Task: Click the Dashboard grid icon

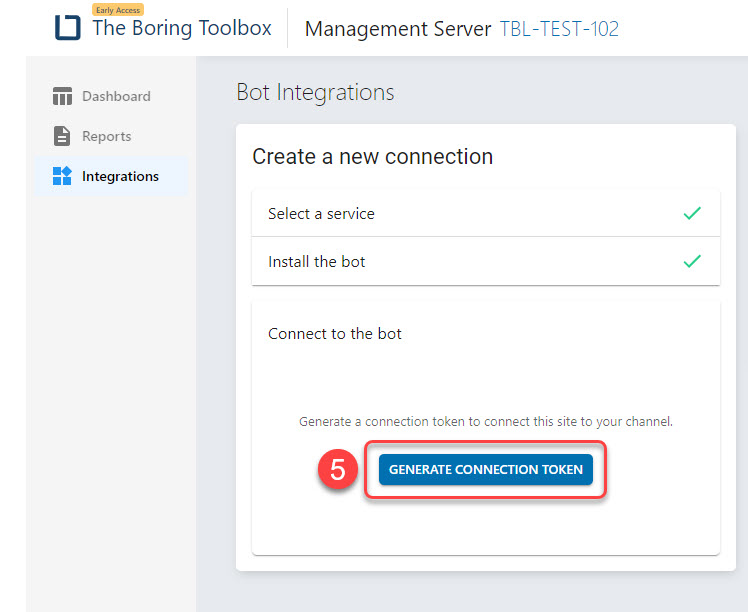Action: (x=62, y=96)
